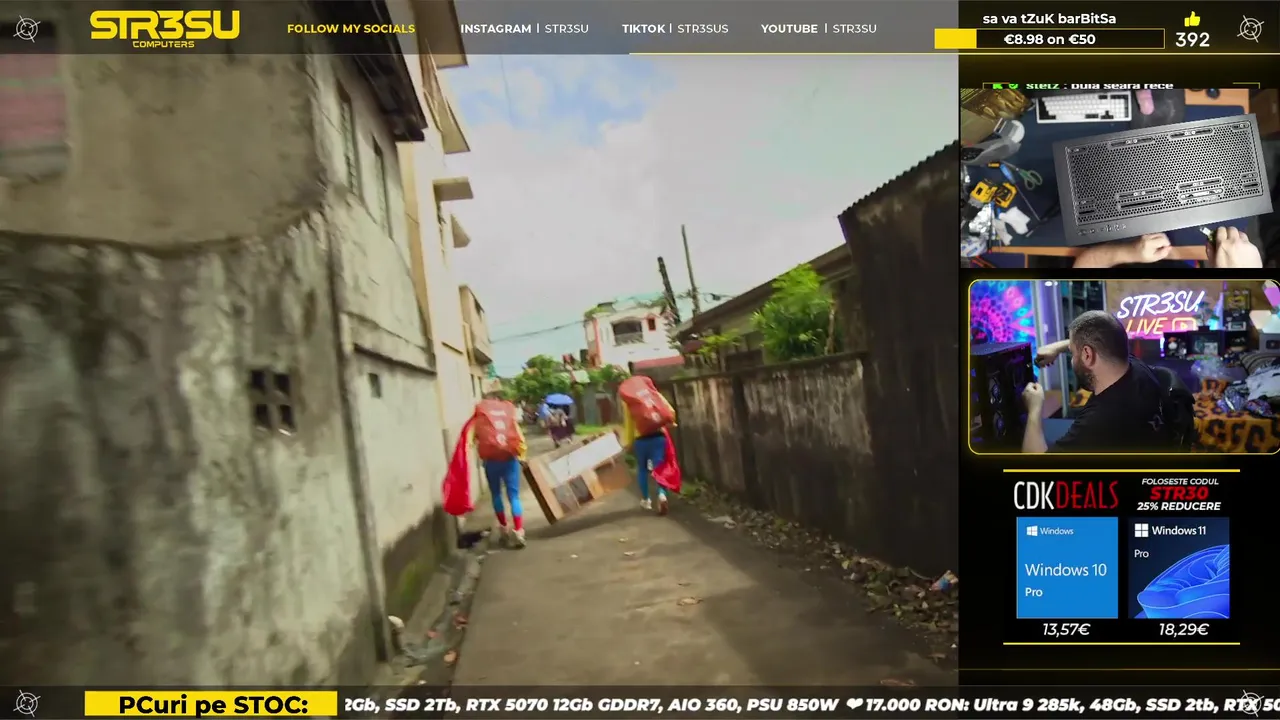
Task: Click the TIKTOK STR3SUS handle
Action: pyautogui.click(x=675, y=28)
